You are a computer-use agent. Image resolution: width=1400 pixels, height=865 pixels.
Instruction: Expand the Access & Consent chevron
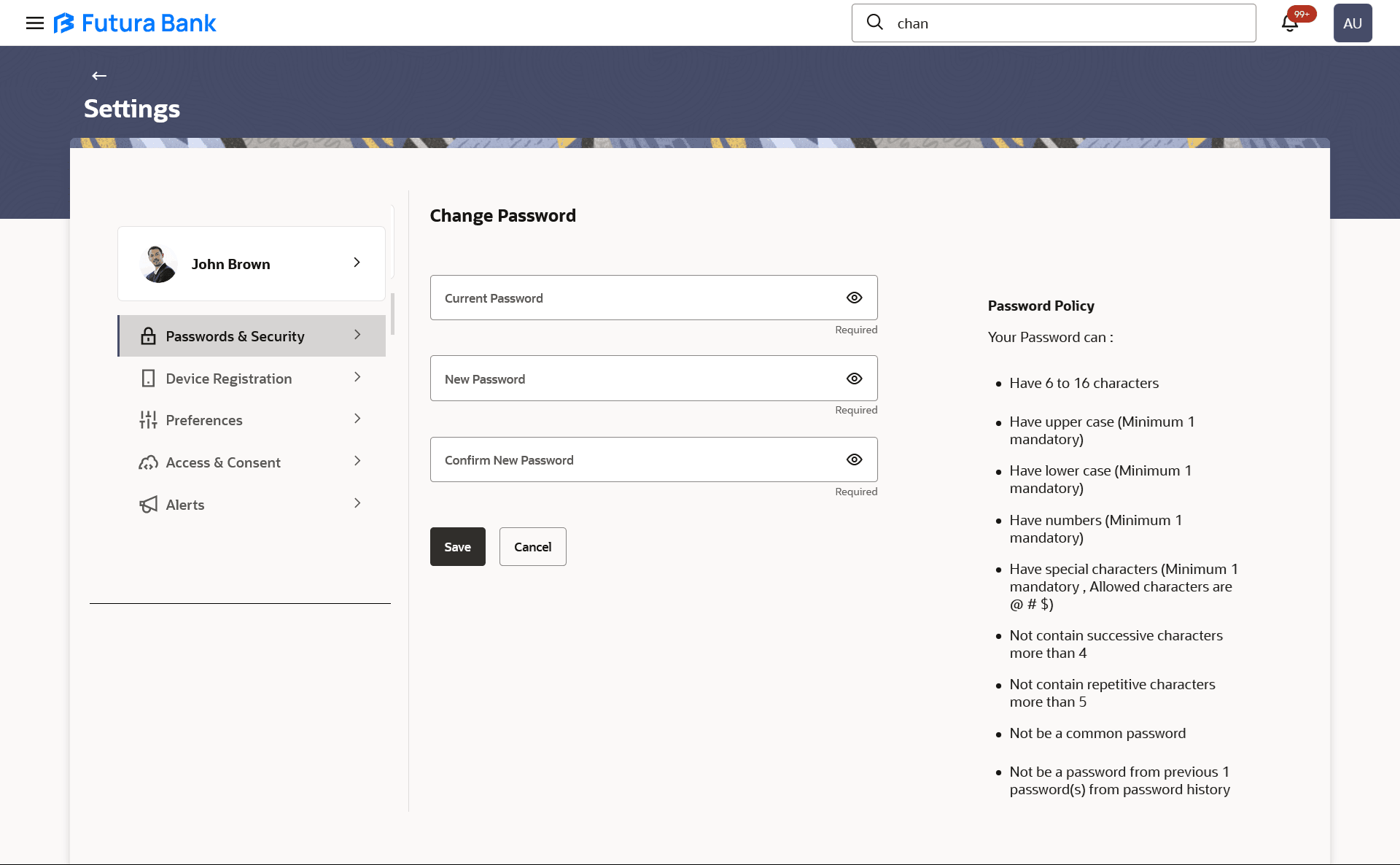point(357,461)
